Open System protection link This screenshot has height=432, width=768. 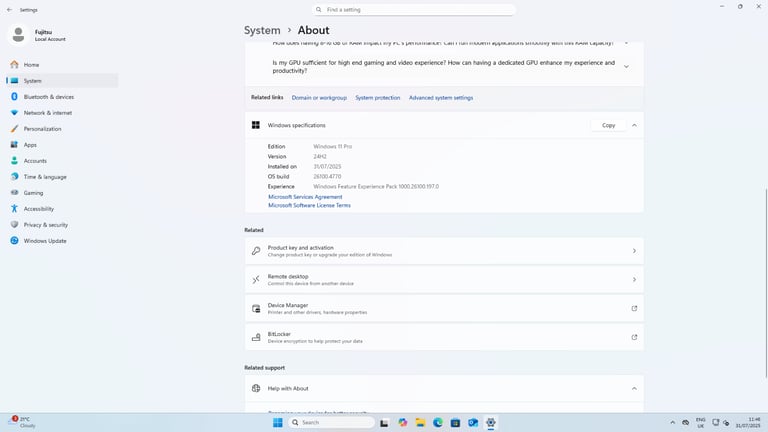(378, 98)
